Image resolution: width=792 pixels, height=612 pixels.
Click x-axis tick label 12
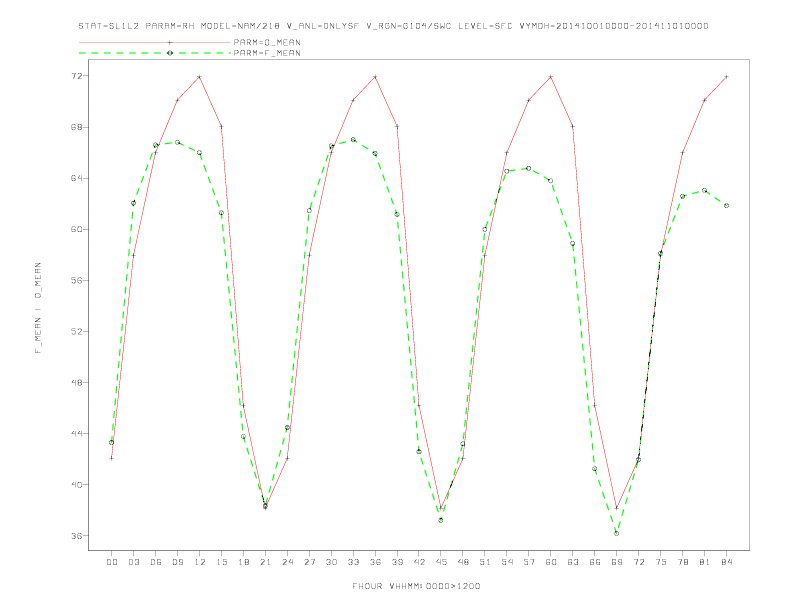click(x=200, y=562)
